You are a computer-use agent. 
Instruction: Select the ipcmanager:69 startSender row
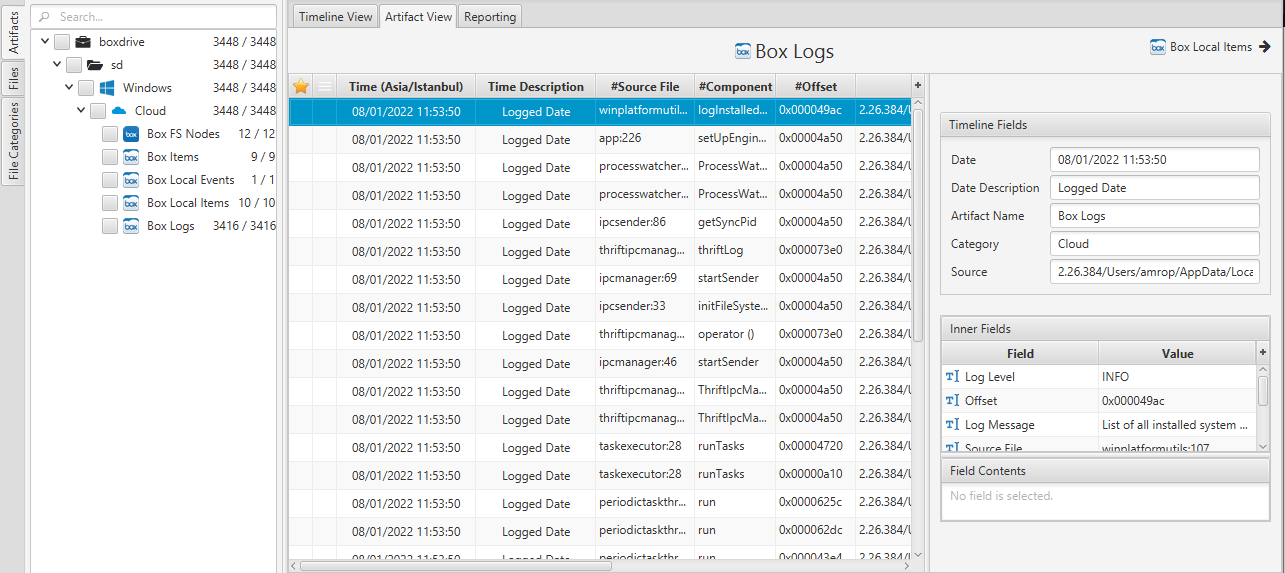tap(600, 279)
